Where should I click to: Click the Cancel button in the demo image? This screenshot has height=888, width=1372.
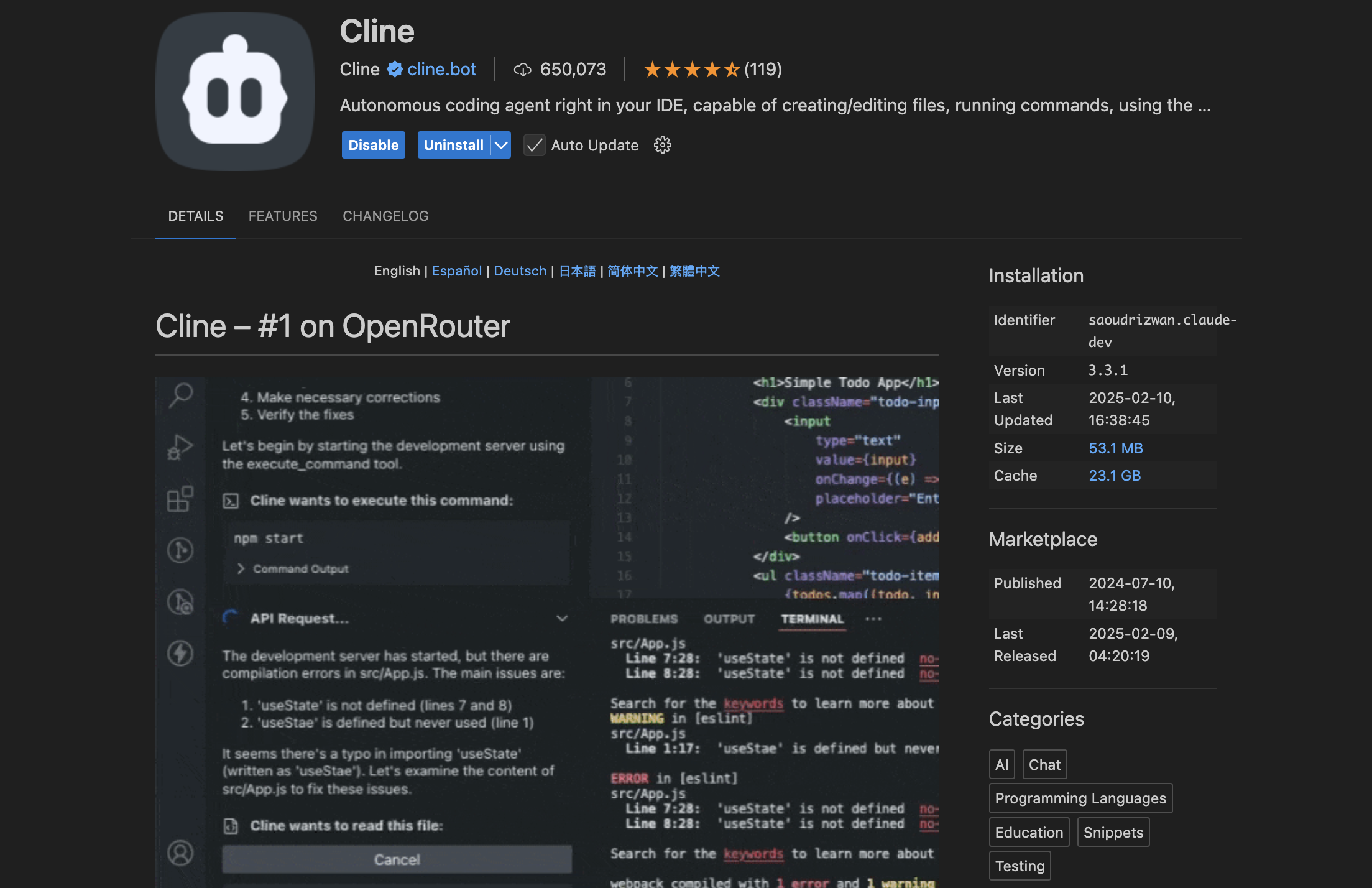click(397, 859)
